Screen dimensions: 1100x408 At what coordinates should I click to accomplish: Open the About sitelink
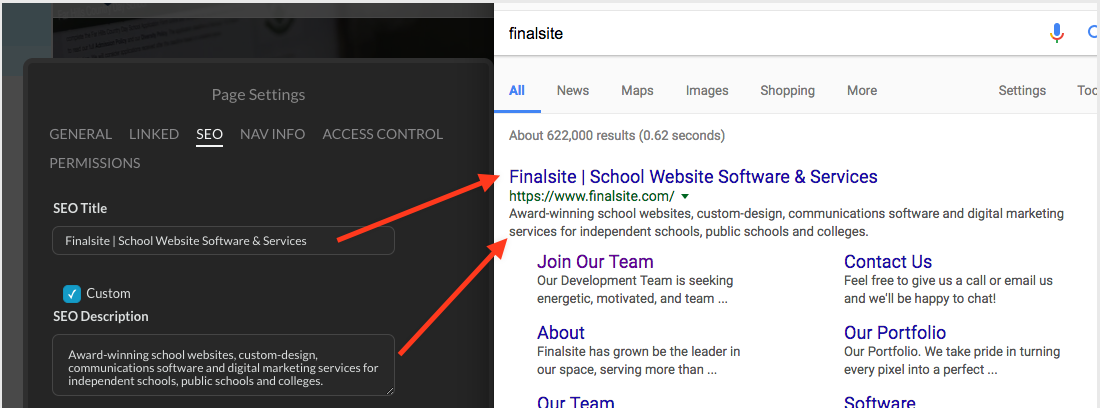(561, 332)
